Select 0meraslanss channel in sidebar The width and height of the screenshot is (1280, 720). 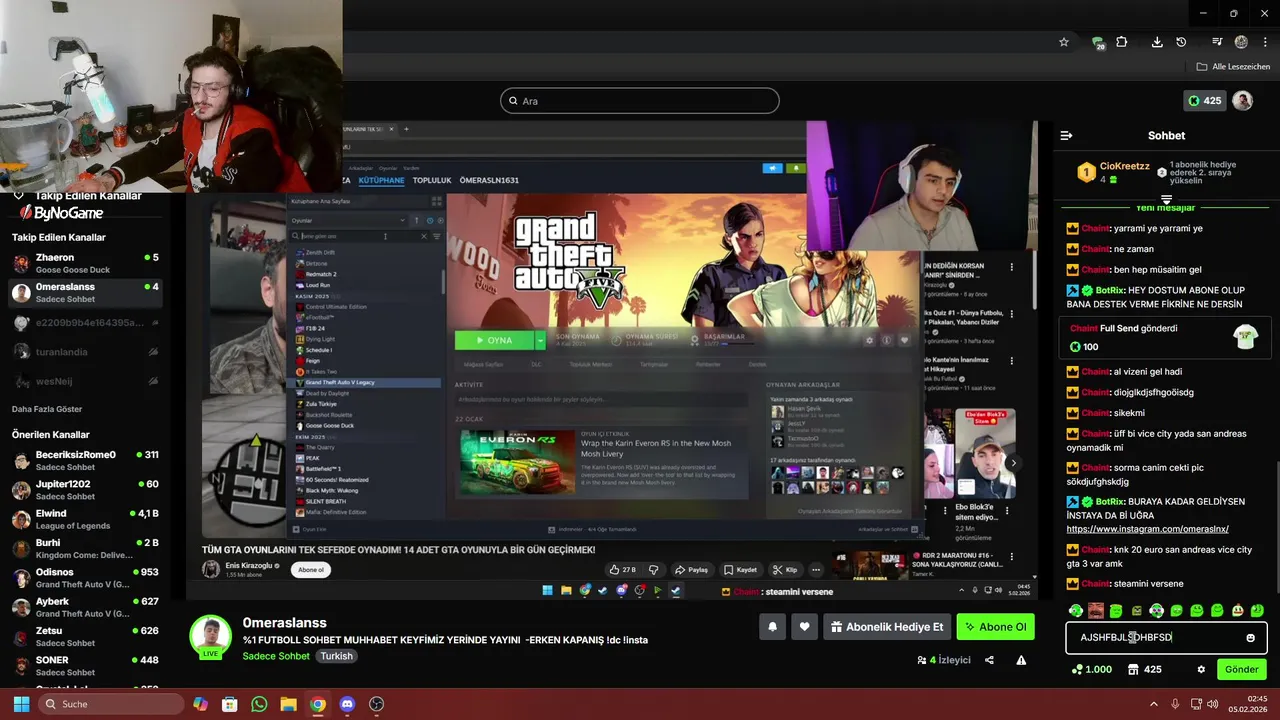click(x=85, y=292)
